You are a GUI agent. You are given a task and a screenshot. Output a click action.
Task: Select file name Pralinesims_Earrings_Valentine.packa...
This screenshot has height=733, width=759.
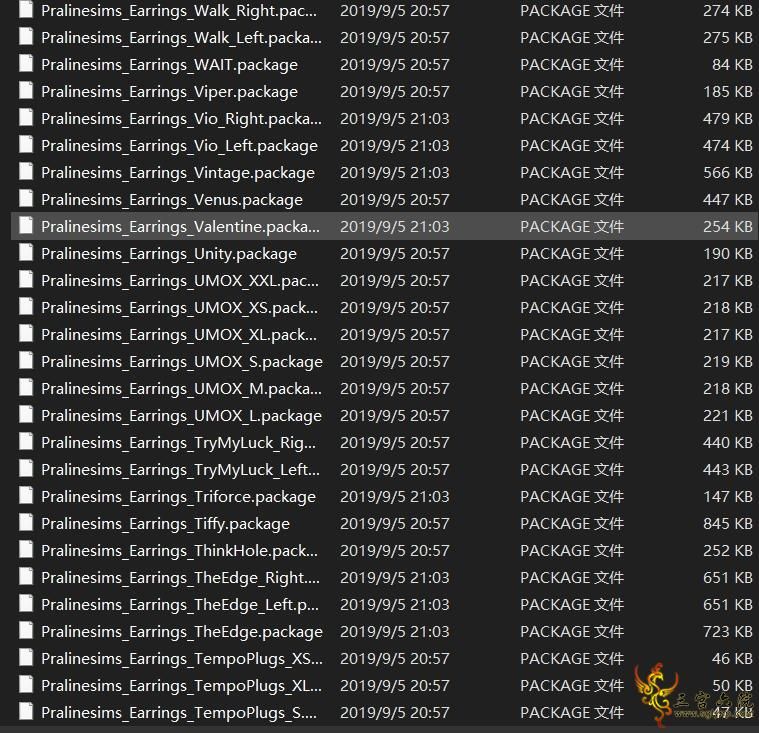pyautogui.click(x=181, y=227)
